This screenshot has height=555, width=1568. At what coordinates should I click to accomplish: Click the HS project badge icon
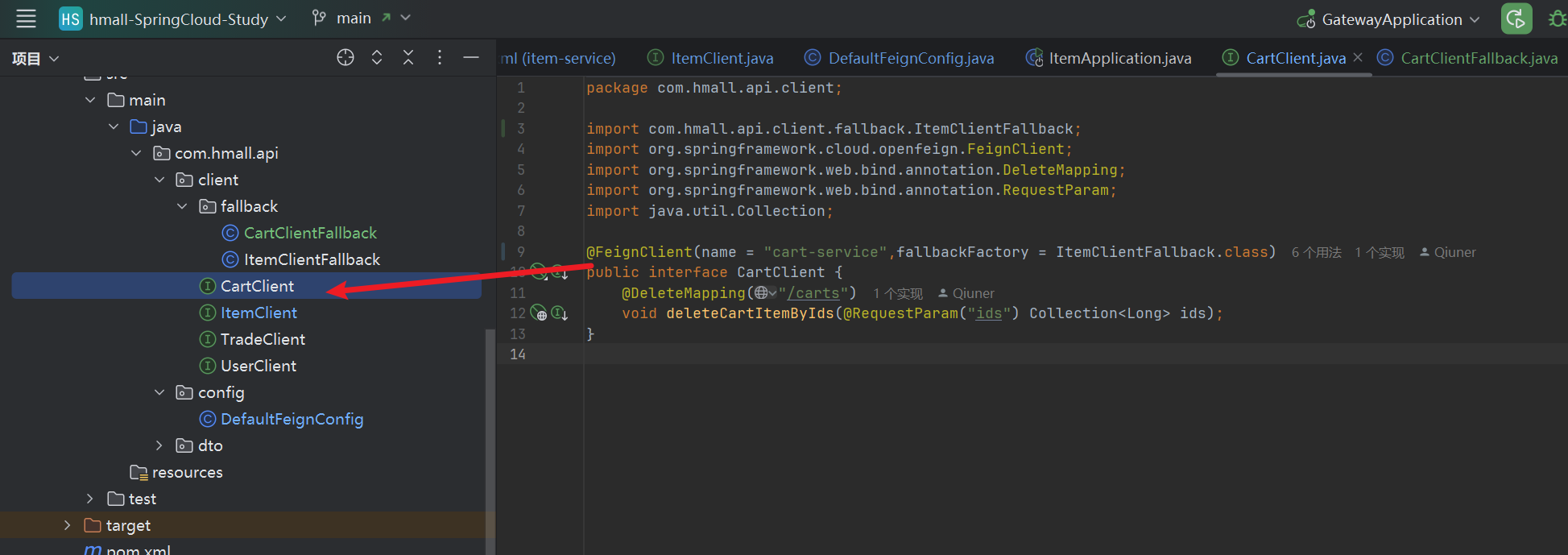[70, 19]
